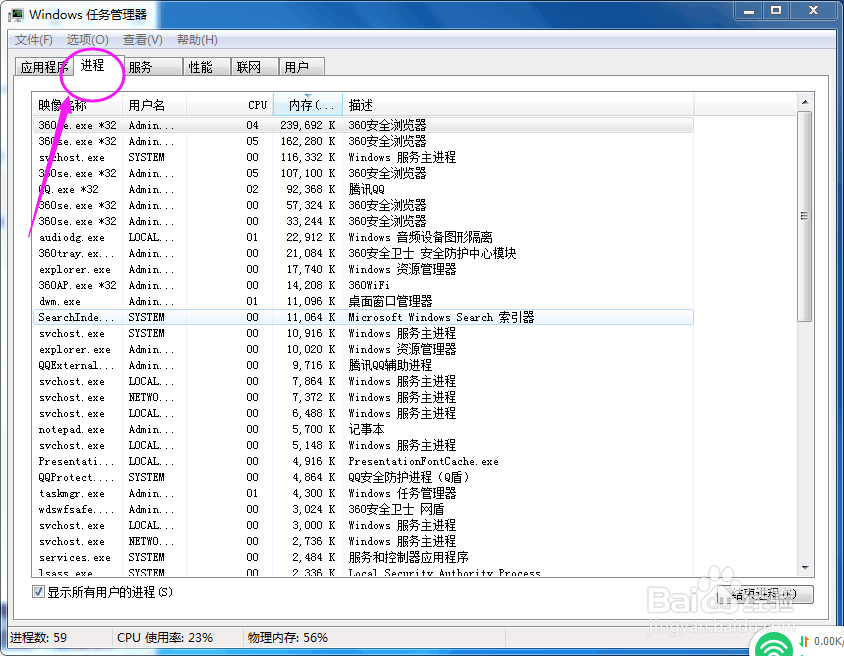
Task: Select explorer.exe using 17,740 K
Action: pyautogui.click(x=363, y=269)
